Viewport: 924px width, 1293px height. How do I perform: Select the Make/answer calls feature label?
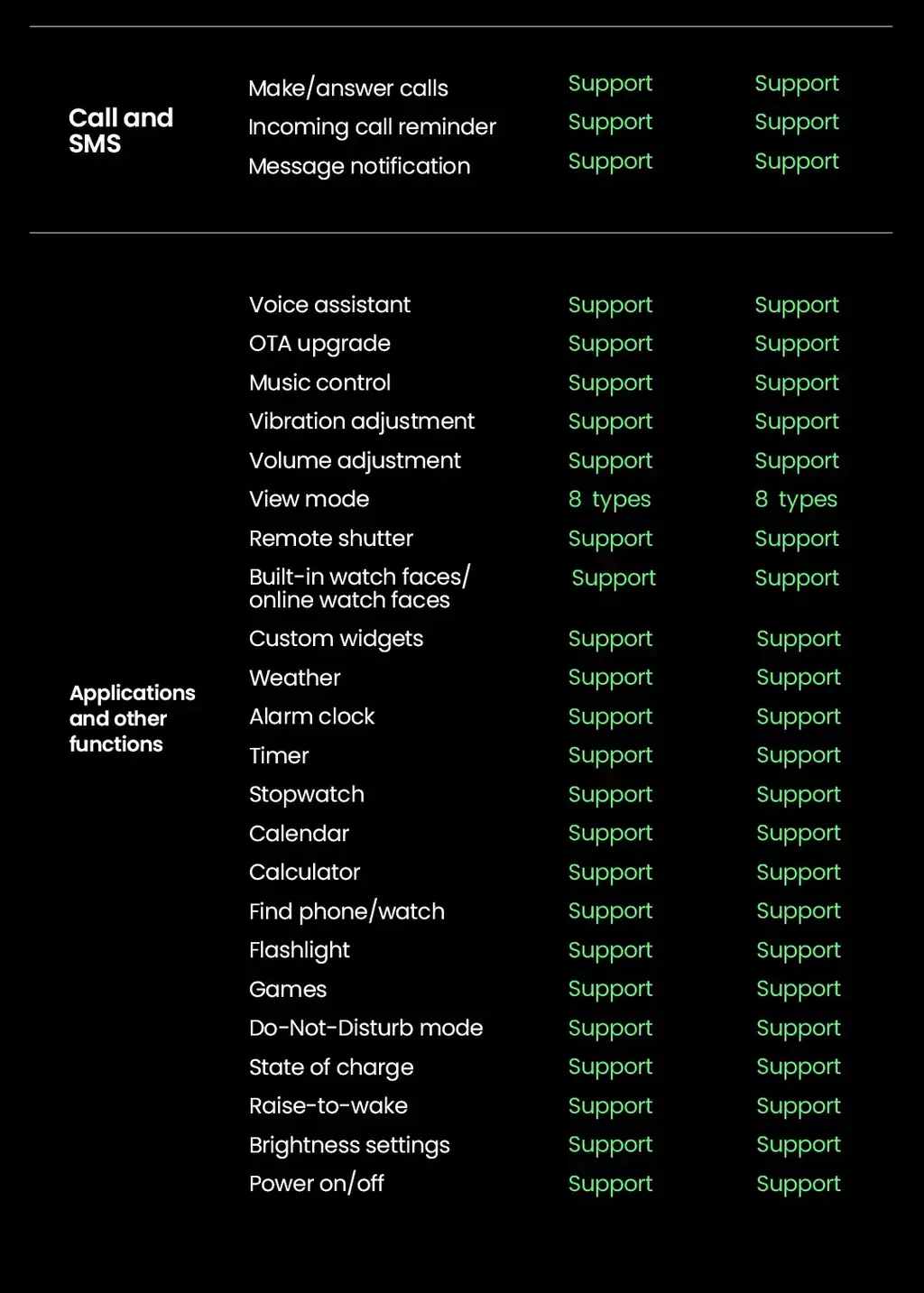[x=348, y=88]
